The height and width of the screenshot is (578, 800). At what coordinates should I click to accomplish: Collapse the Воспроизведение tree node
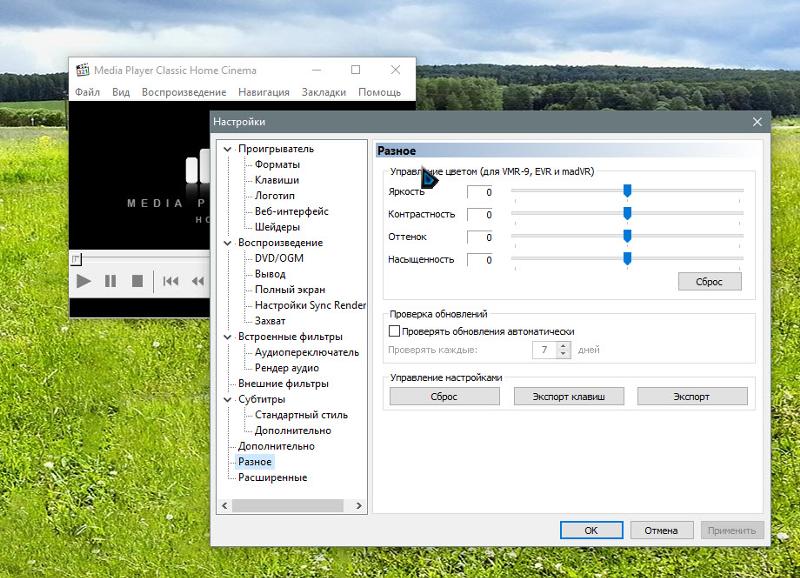228,243
